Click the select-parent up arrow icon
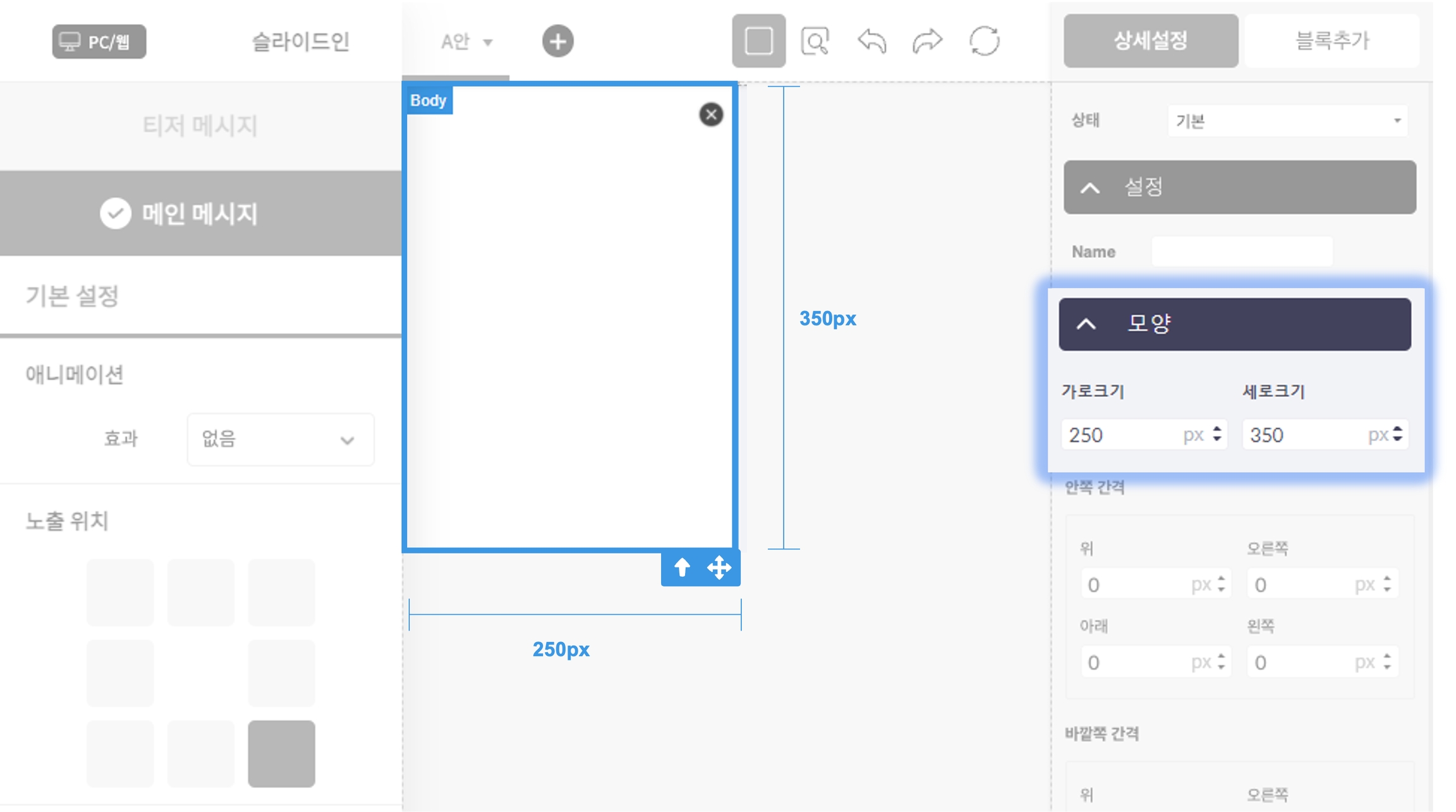 [682, 567]
